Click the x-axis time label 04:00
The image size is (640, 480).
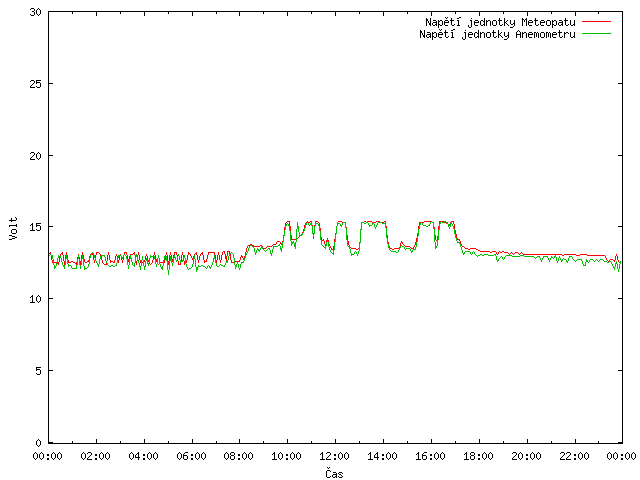click(143, 456)
